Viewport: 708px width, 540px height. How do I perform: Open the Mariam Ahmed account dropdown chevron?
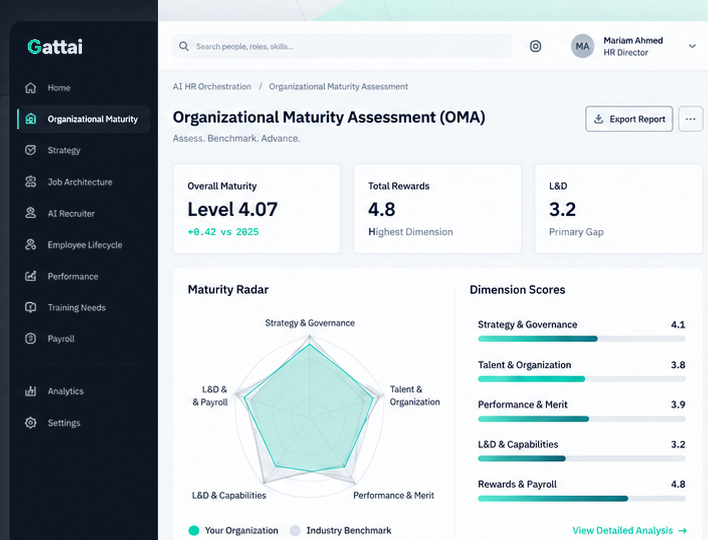pos(692,46)
